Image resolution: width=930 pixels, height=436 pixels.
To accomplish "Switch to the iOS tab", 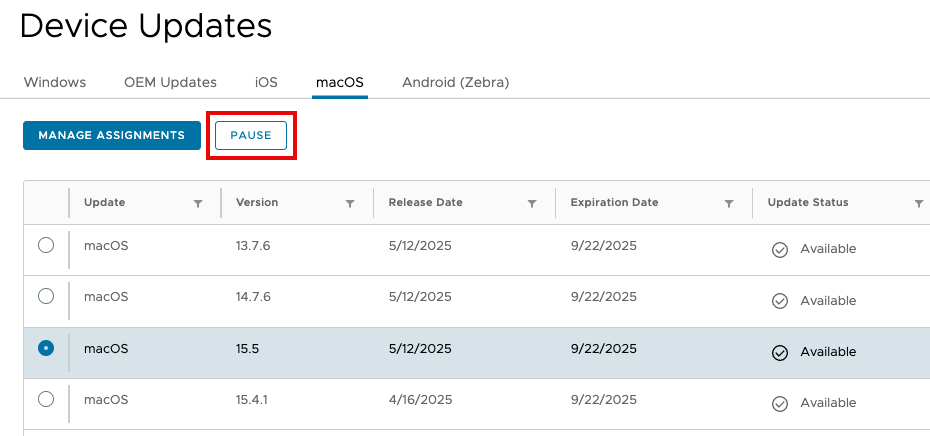I will coord(266,82).
